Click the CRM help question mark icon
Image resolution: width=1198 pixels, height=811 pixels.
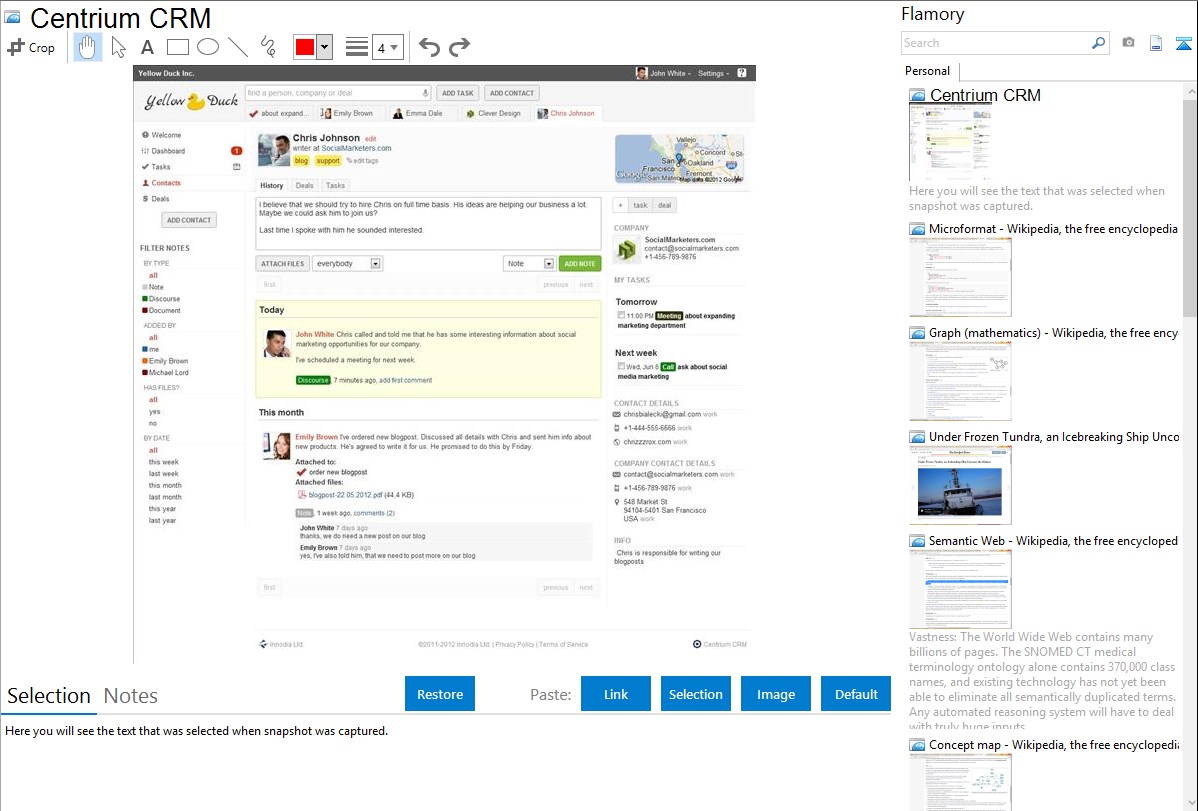[742, 73]
